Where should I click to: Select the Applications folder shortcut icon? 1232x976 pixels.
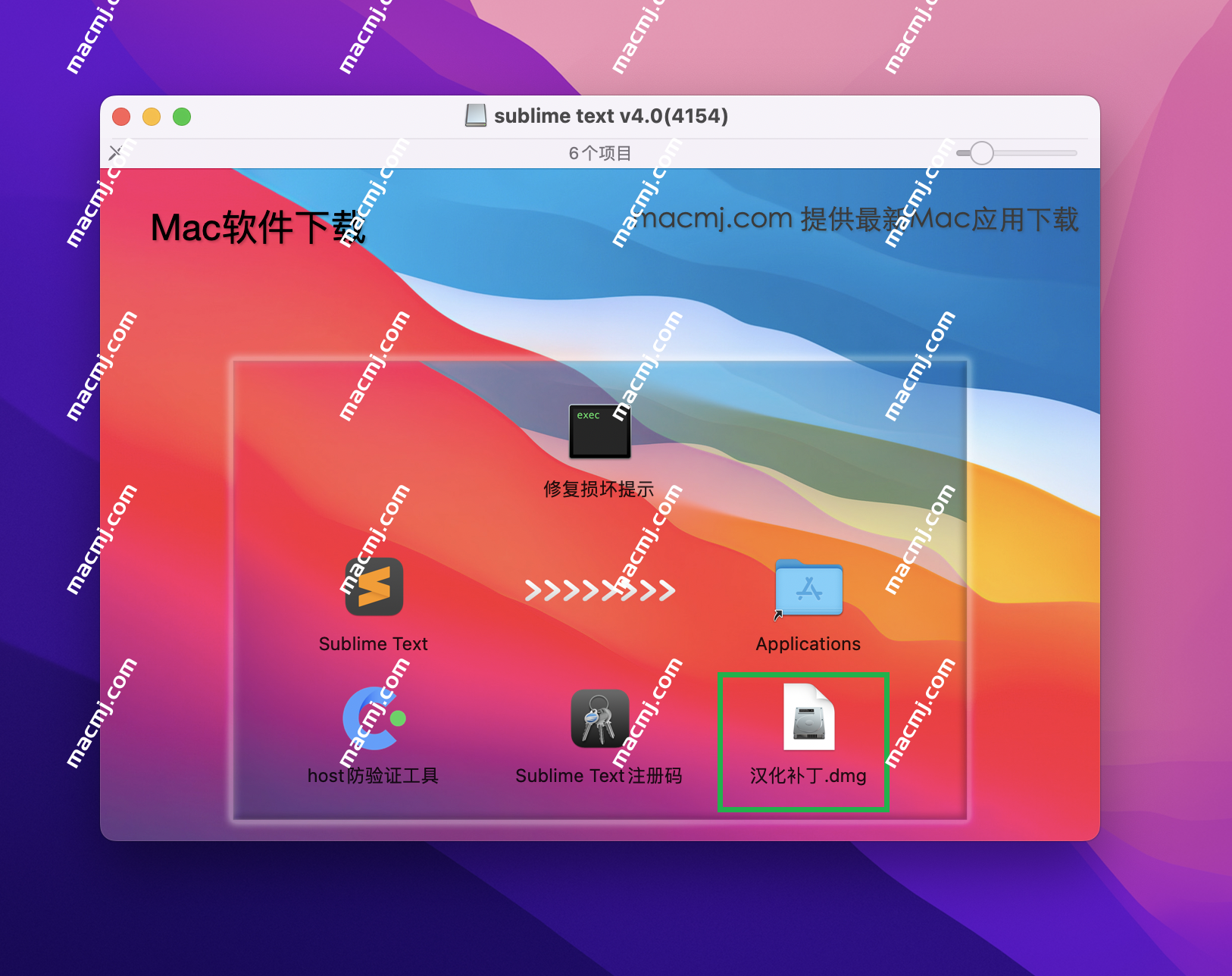808,588
